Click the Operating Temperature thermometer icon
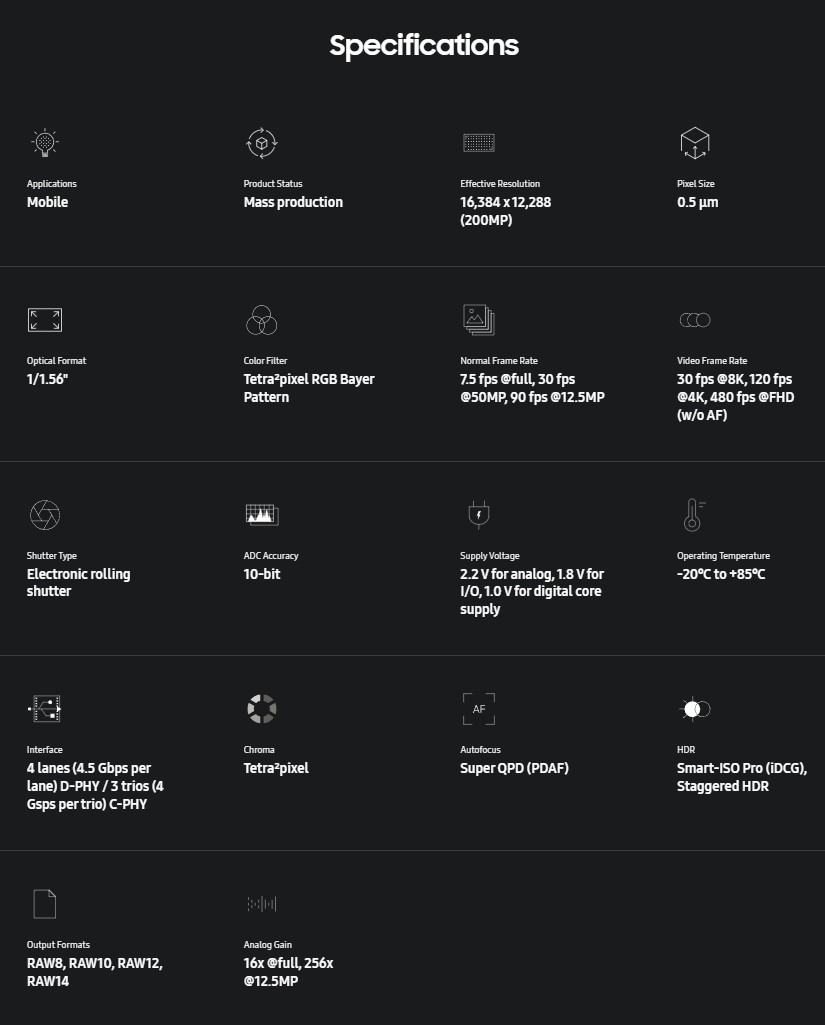The height and width of the screenshot is (1025, 825). (x=692, y=515)
